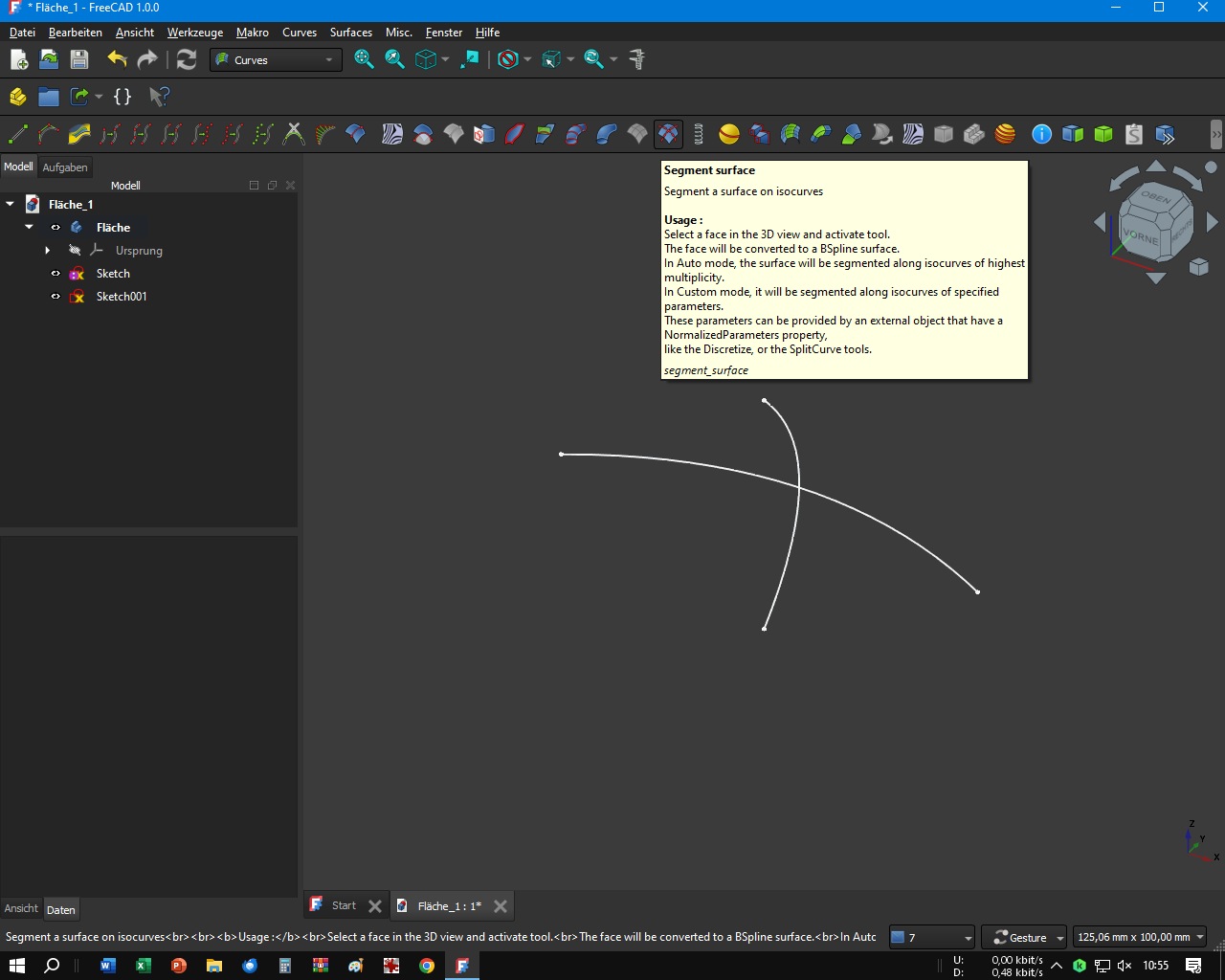Open the macro curly-braces icon
Screen dimensions: 1225x980
(x=122, y=97)
